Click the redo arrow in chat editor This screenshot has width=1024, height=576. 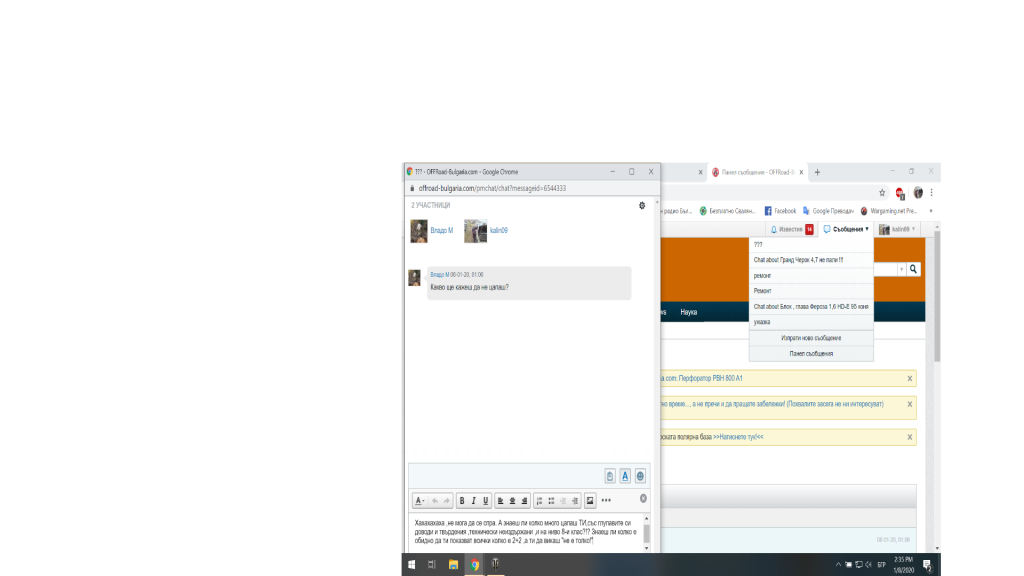[447, 501]
